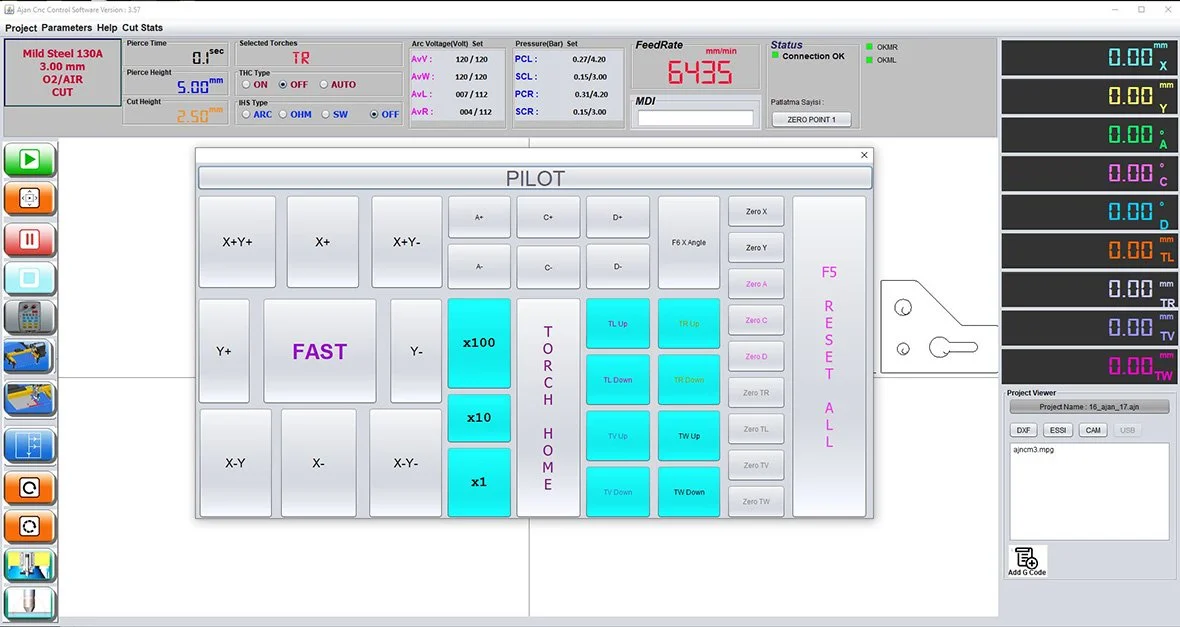Click the DXF button in Project Viewer
This screenshot has height=627, width=1180.
pyautogui.click(x=1023, y=431)
